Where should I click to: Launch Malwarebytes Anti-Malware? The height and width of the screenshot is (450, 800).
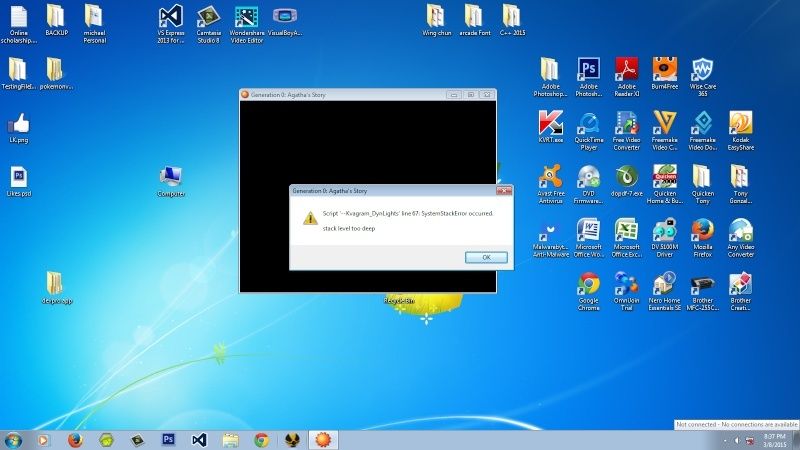551,238
